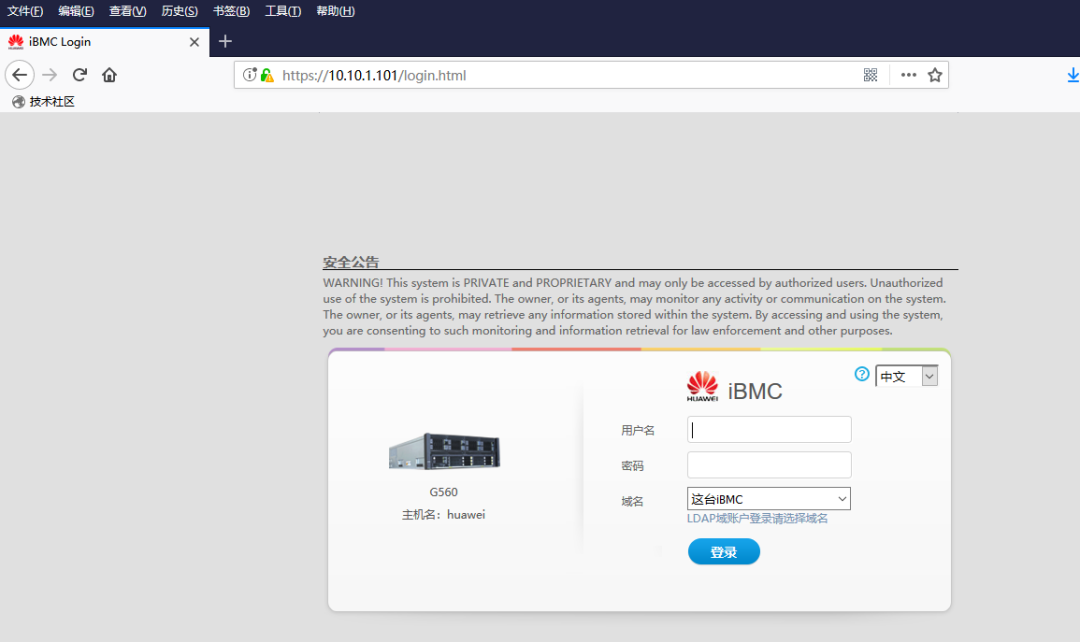The height and width of the screenshot is (642, 1080).
Task: Click the 用户名 label
Action: tap(638, 431)
